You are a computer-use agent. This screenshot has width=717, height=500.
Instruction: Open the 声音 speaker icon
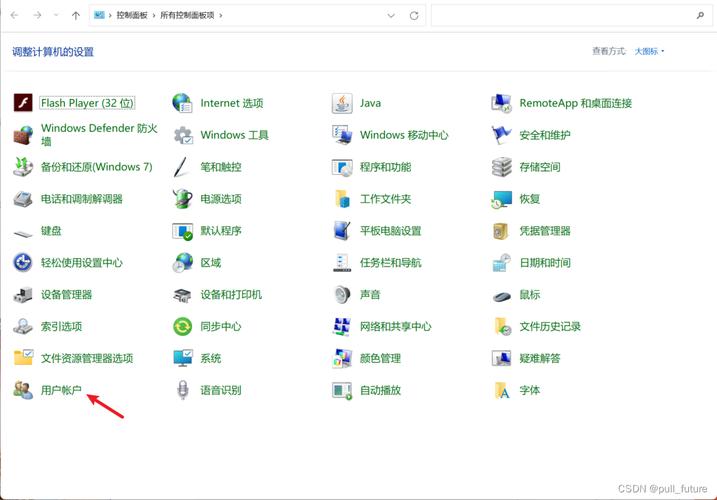click(x=342, y=295)
